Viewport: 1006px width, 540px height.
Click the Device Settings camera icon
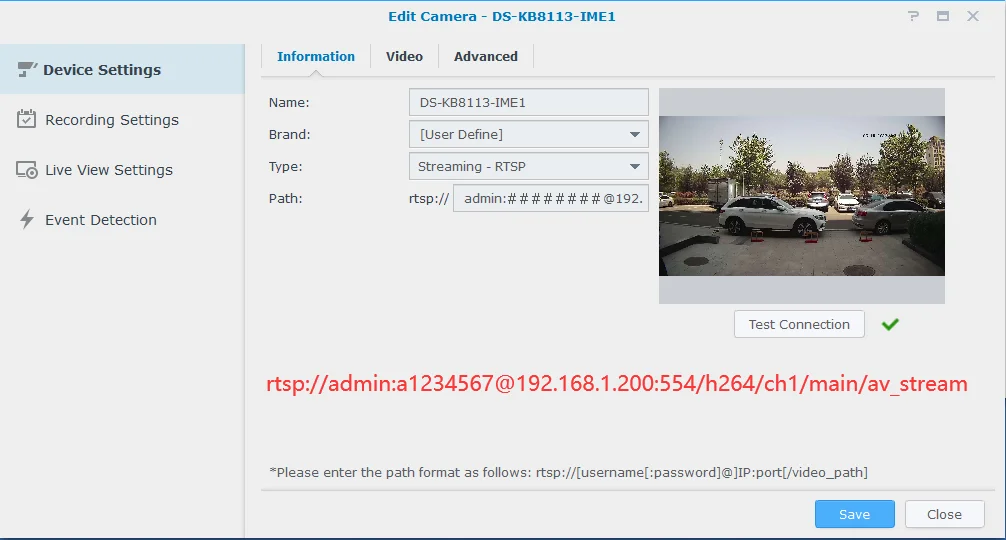[26, 69]
